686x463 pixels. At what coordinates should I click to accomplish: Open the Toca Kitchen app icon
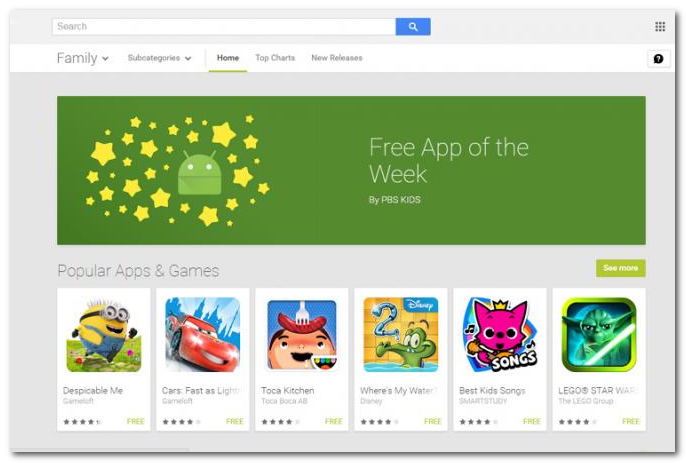[x=302, y=335]
